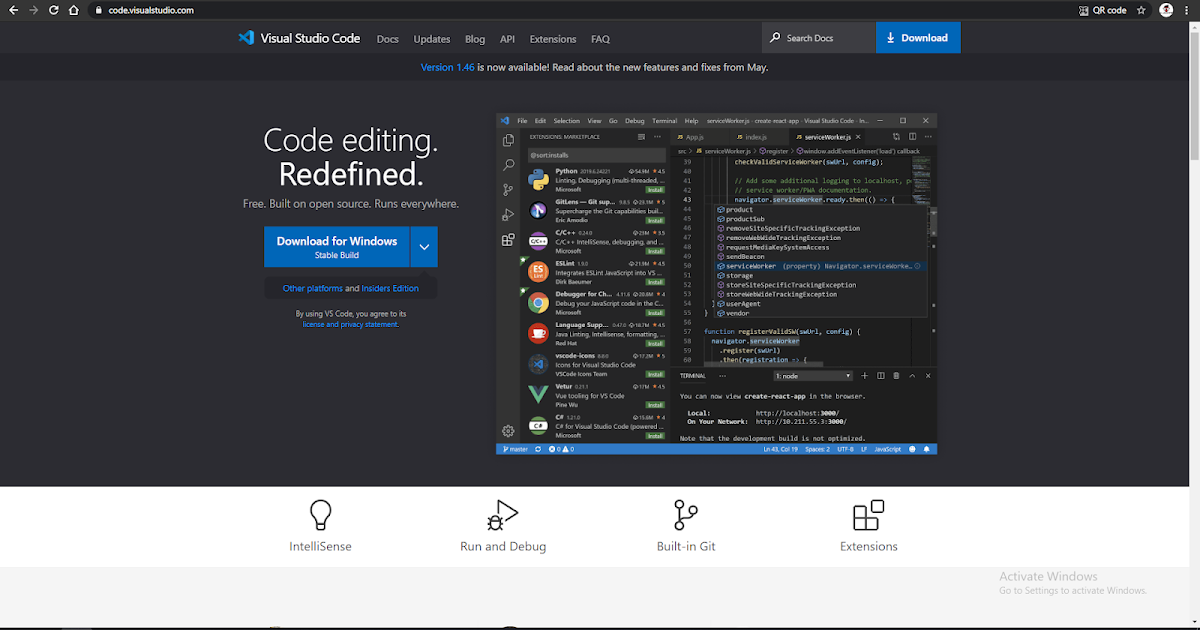This screenshot has height=630, width=1200.
Task: Click the Download for Windows Stable Build button
Action: (336, 246)
